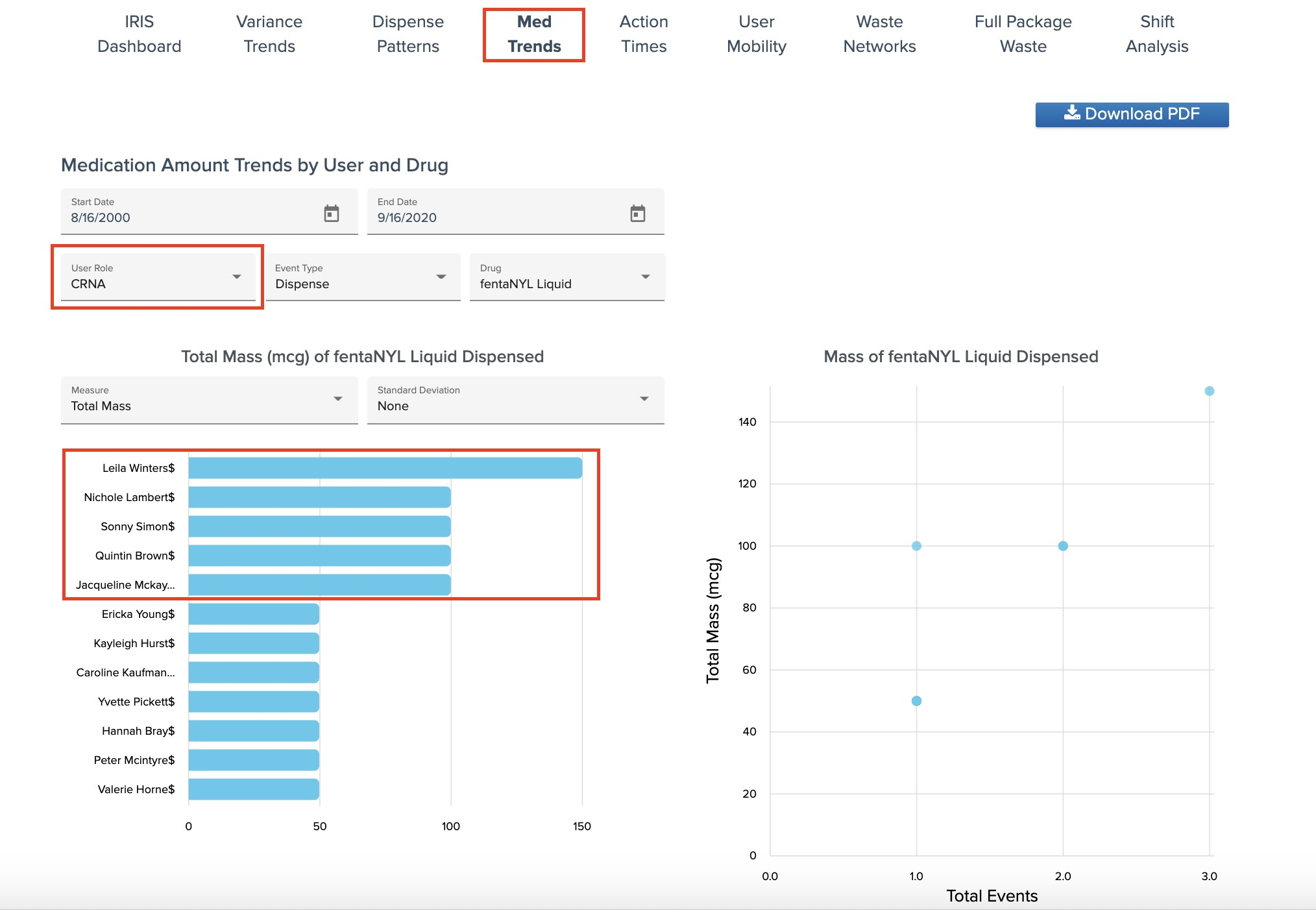Open the End Date calendar picker icon
Screen dimensions: 1316x910
click(638, 213)
